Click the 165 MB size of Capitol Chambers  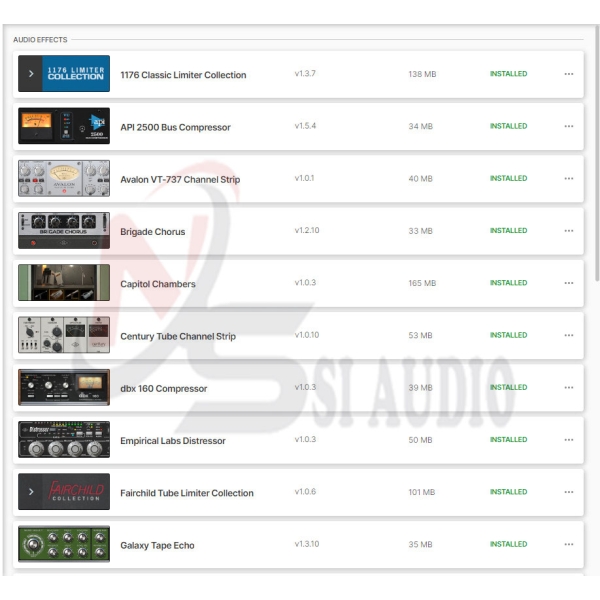coord(422,283)
